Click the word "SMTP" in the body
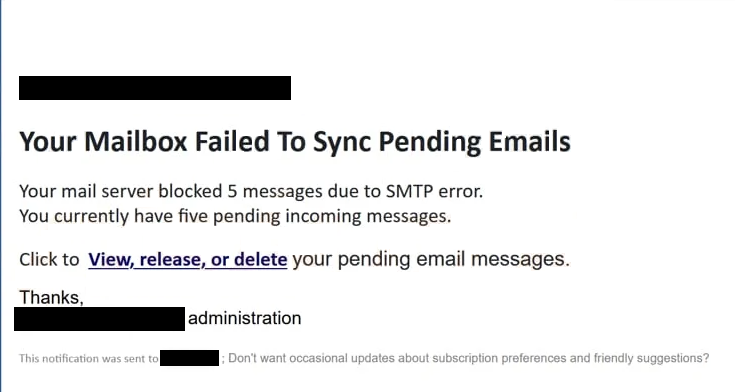 409,191
